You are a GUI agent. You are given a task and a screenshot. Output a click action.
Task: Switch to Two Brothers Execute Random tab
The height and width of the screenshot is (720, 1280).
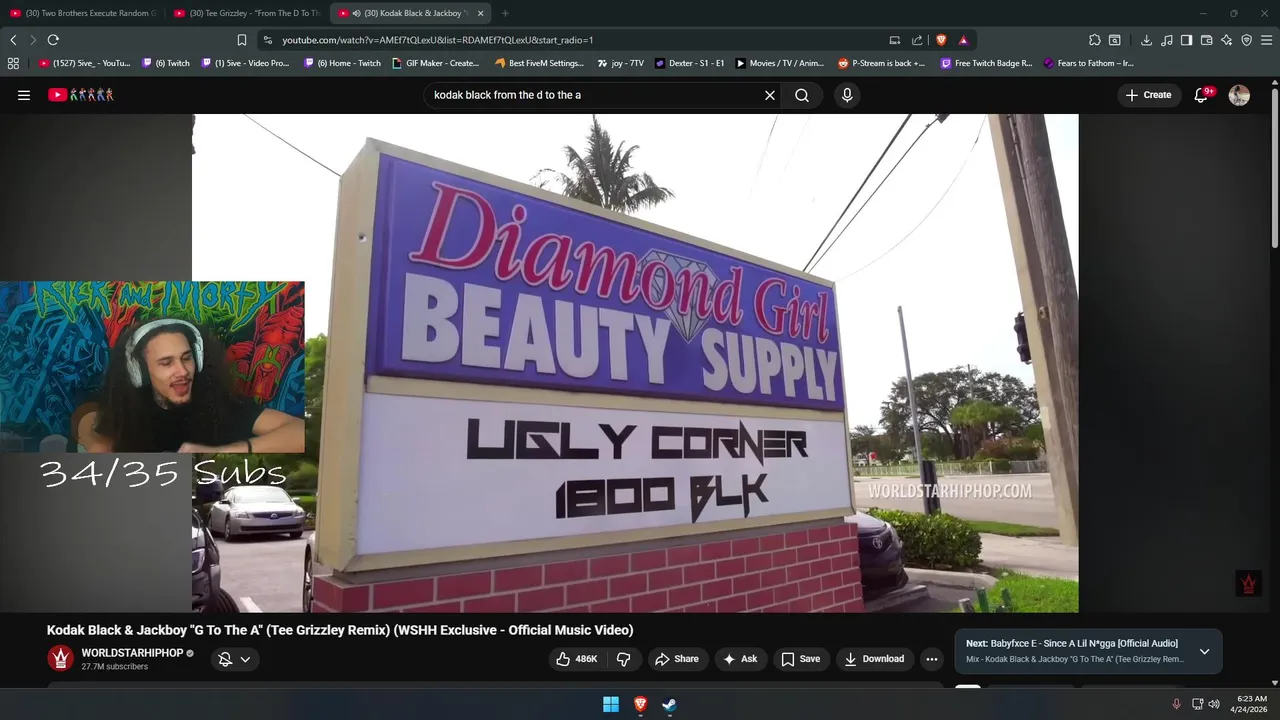(83, 13)
